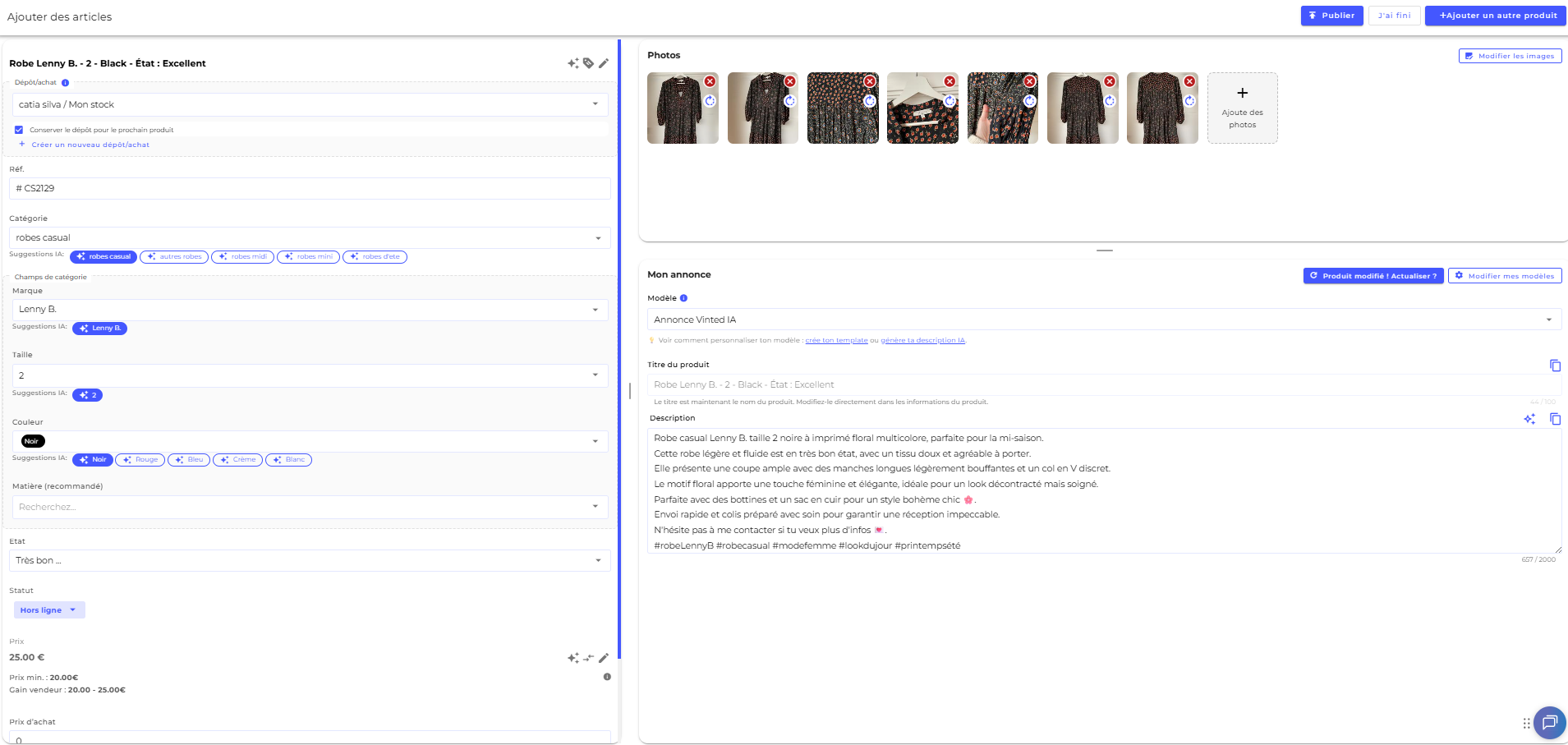
Task: Click the Publier button
Action: pos(1331,16)
